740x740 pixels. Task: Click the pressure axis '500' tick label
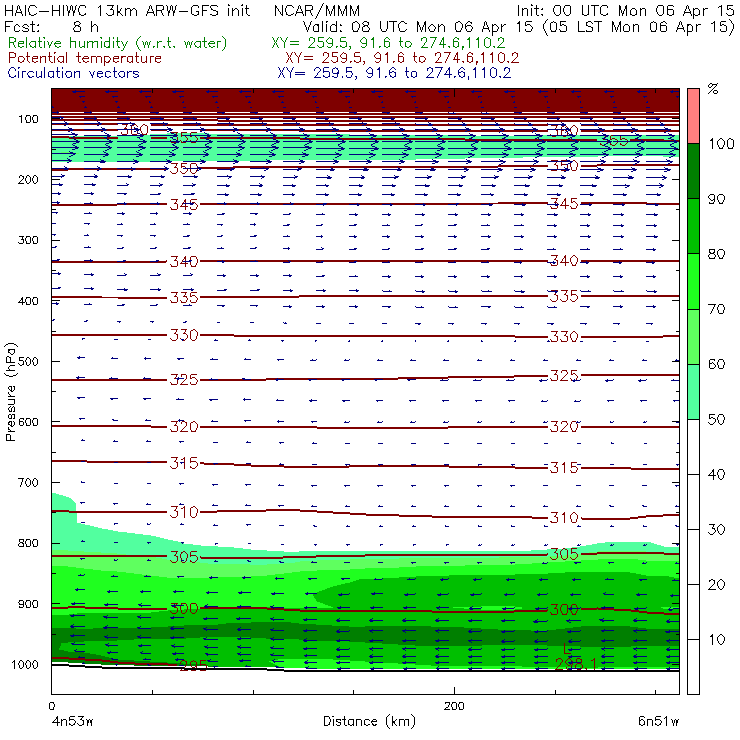(28, 362)
